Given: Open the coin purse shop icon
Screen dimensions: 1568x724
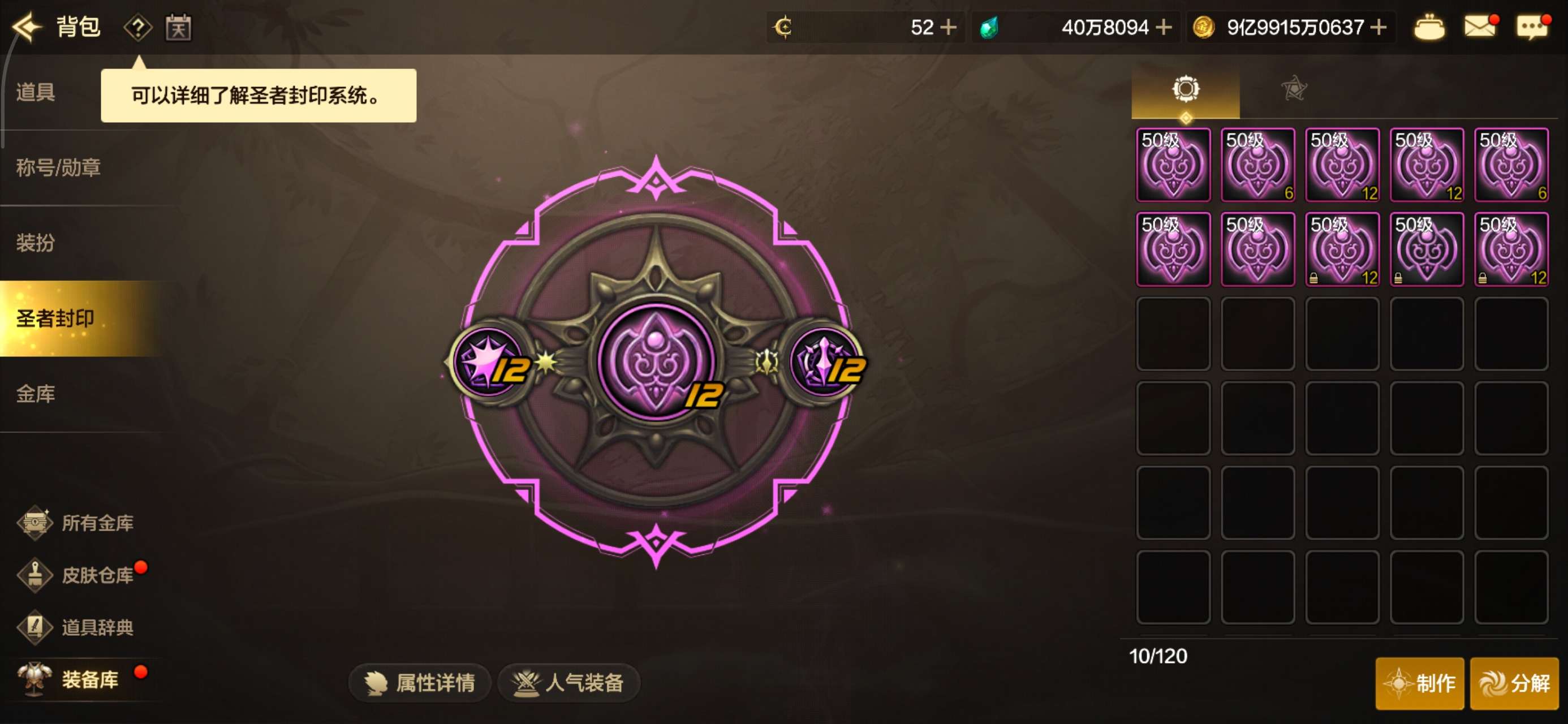Looking at the screenshot, I should pos(1429,28).
